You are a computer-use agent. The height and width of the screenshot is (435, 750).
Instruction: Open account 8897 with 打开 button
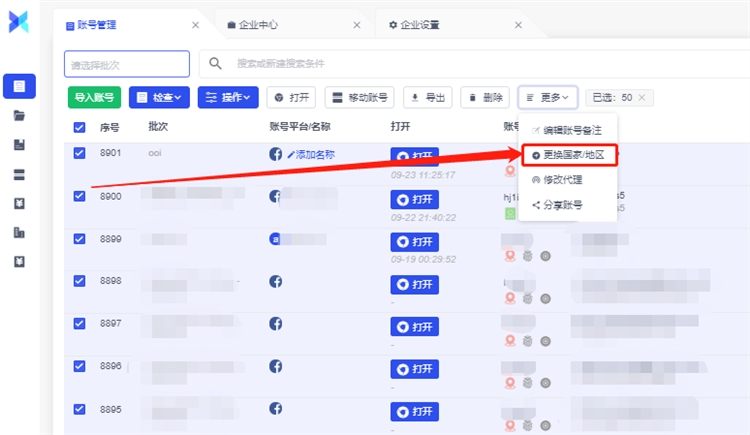tap(415, 327)
